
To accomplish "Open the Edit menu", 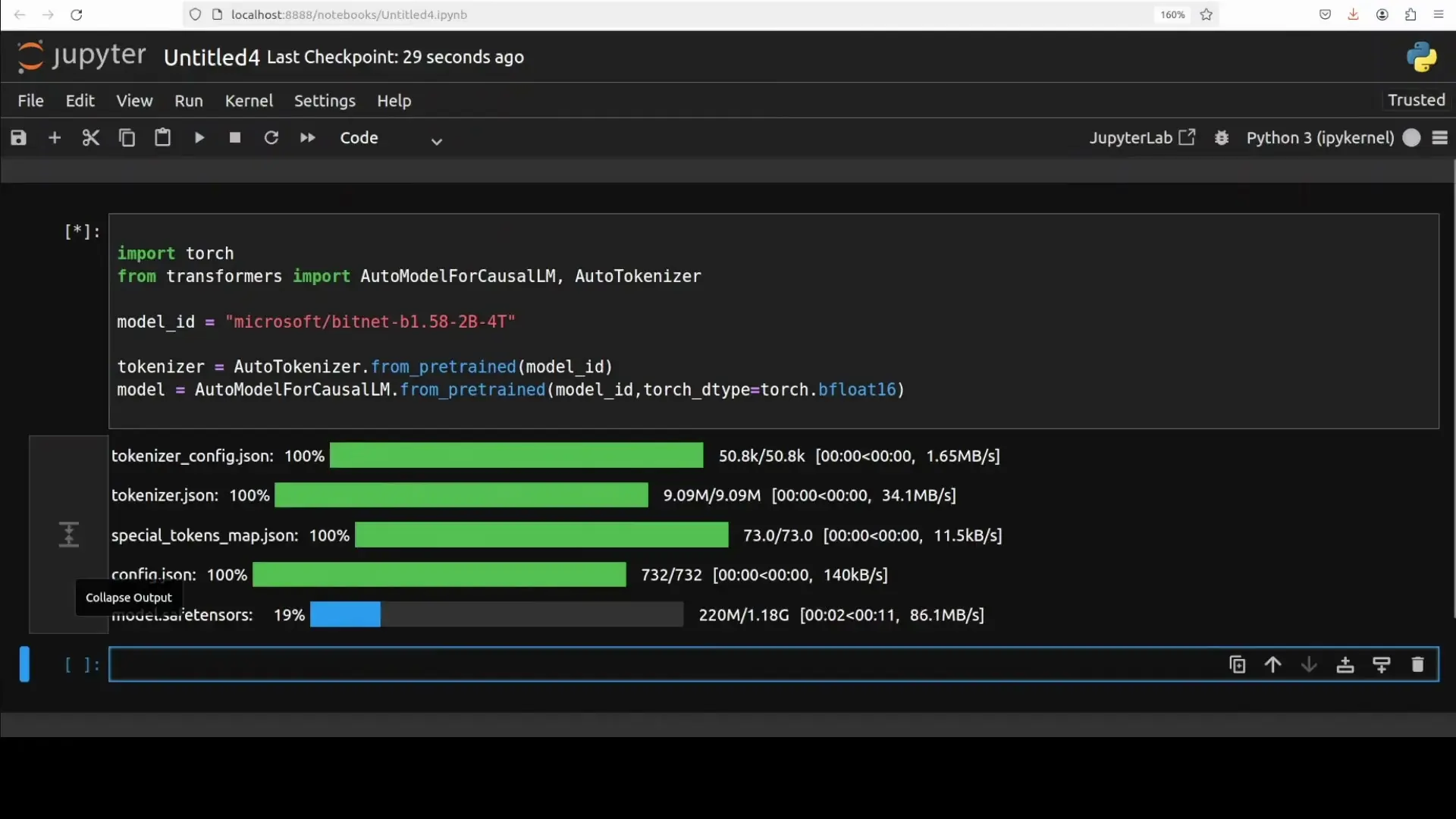I will click(80, 101).
